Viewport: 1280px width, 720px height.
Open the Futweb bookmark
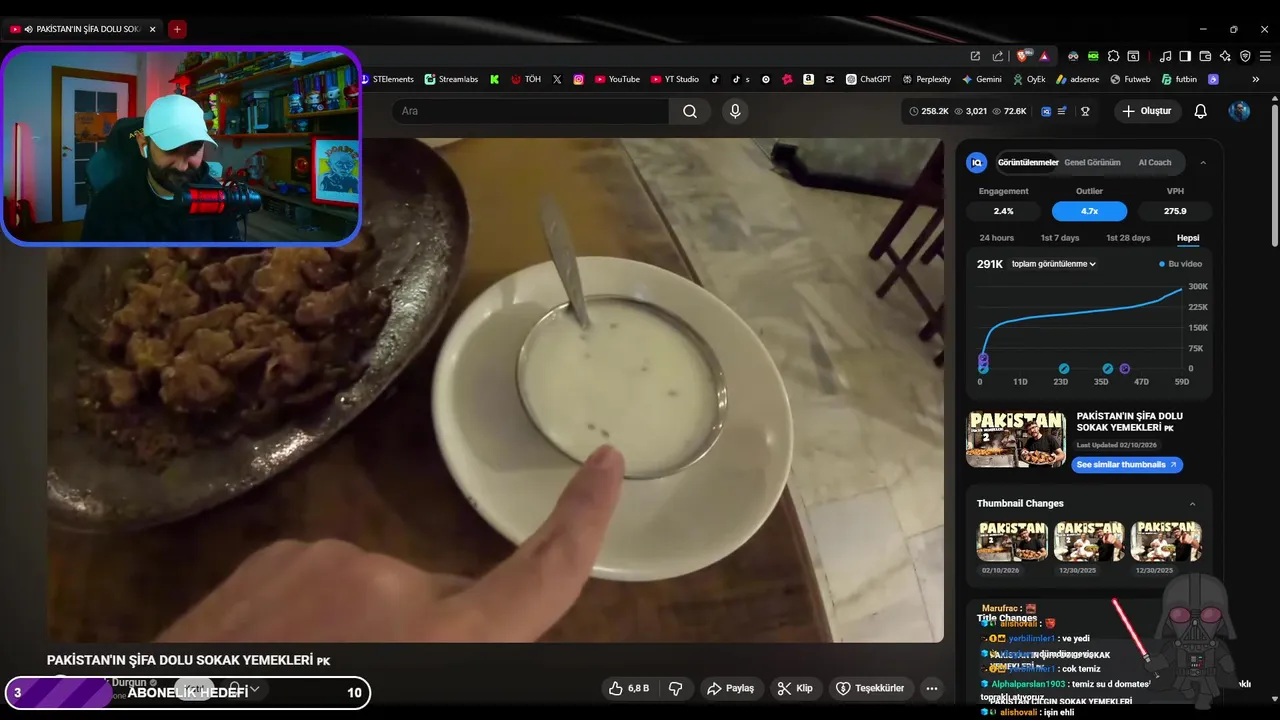1130,79
